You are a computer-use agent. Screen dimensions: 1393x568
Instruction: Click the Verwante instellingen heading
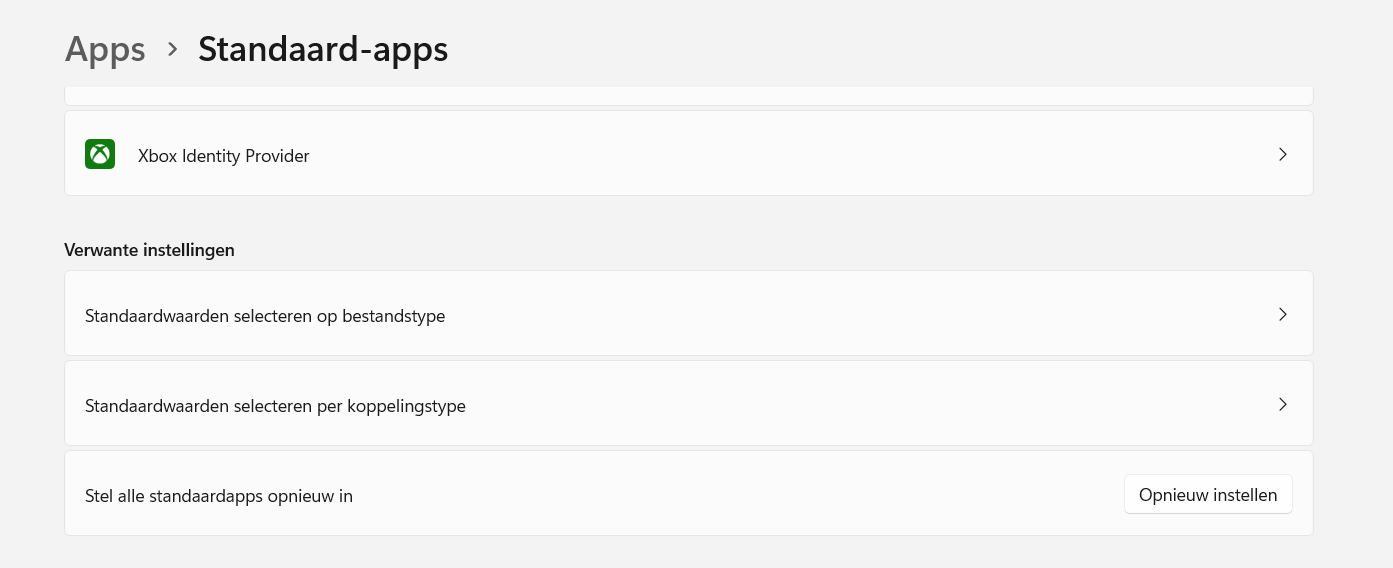pos(149,250)
